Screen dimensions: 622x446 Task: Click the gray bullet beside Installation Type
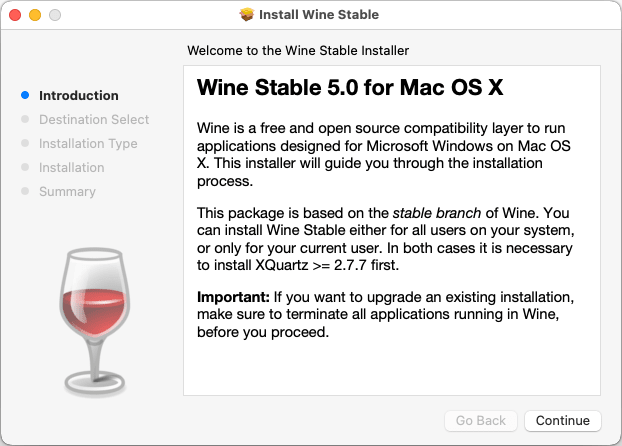point(25,143)
